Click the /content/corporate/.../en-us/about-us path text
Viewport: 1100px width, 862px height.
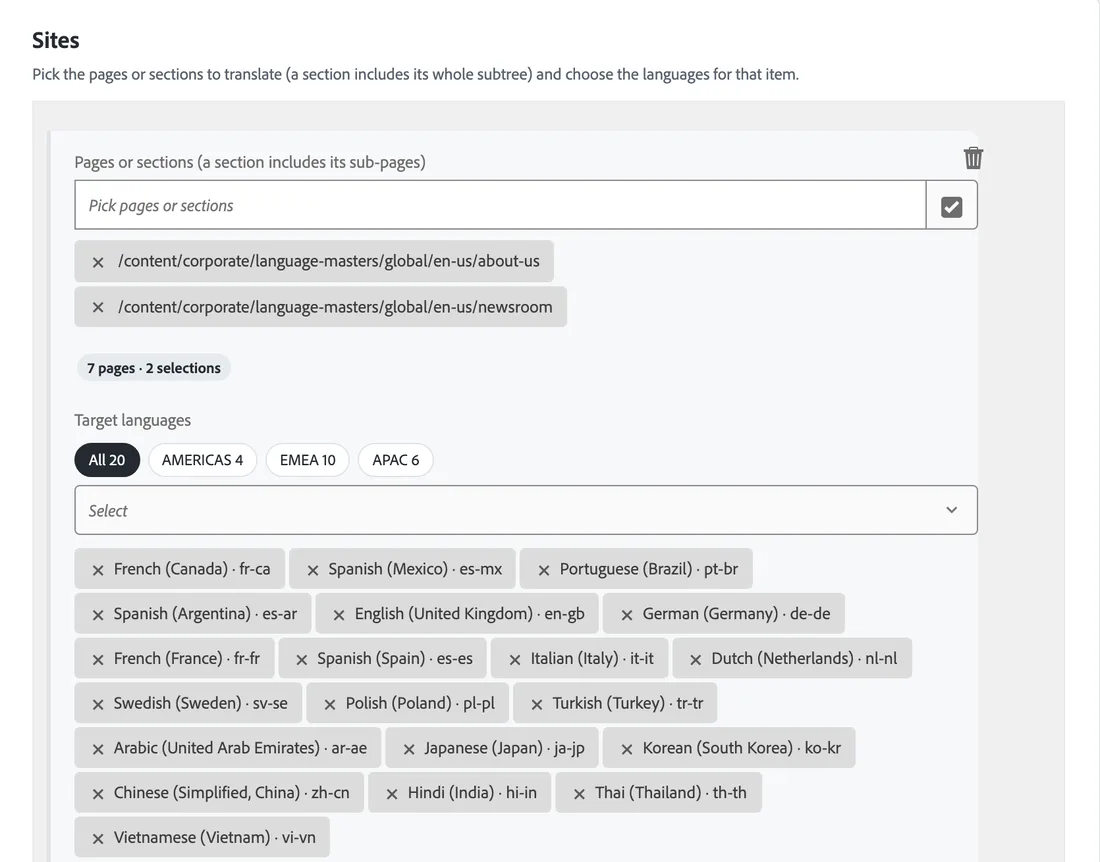tap(329, 261)
